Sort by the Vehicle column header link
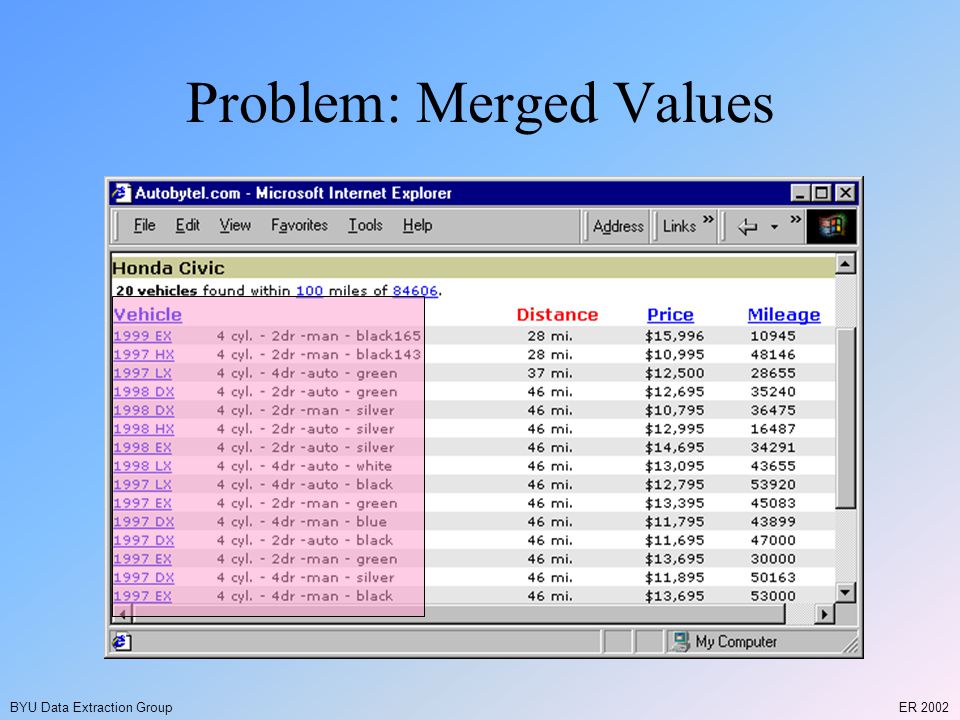This screenshot has height=720, width=960. click(148, 315)
